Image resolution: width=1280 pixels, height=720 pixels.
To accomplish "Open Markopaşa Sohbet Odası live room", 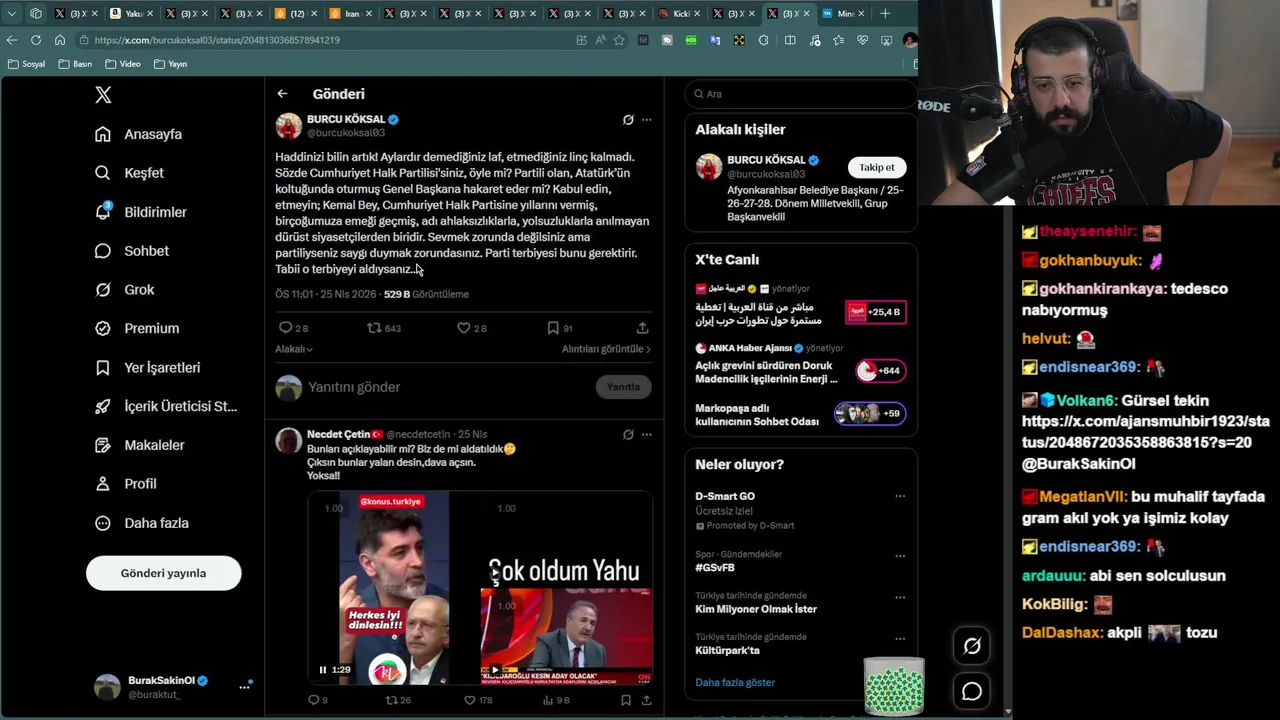I will tap(800, 415).
